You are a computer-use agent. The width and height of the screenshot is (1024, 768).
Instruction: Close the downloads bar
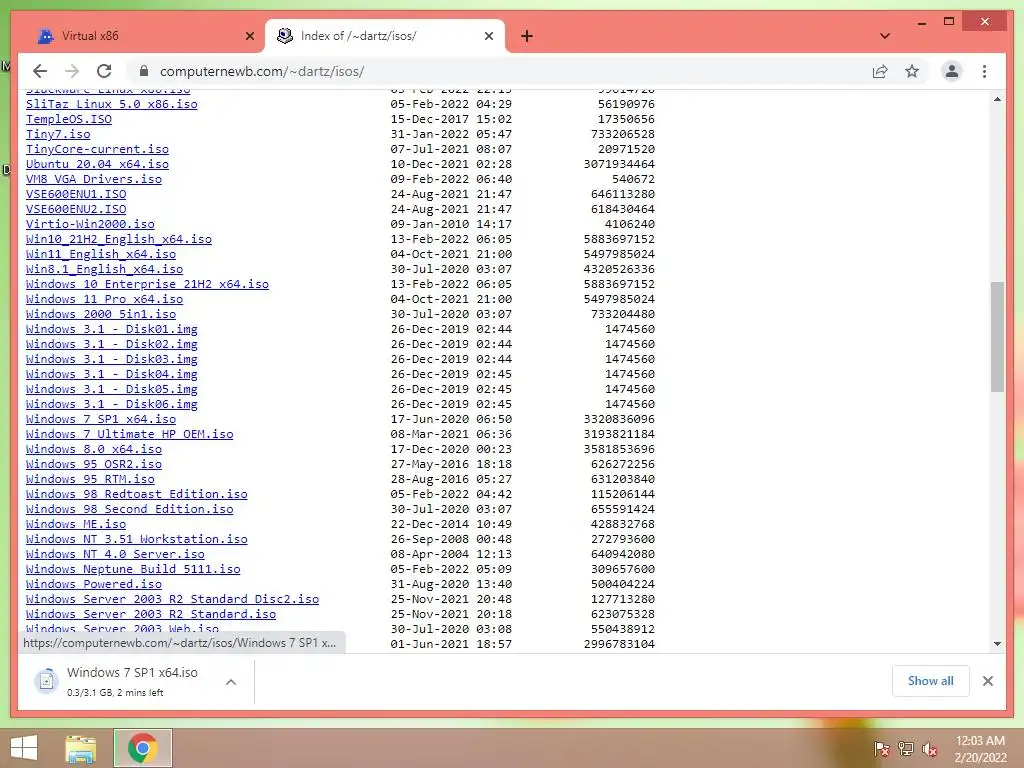pyautogui.click(x=987, y=681)
